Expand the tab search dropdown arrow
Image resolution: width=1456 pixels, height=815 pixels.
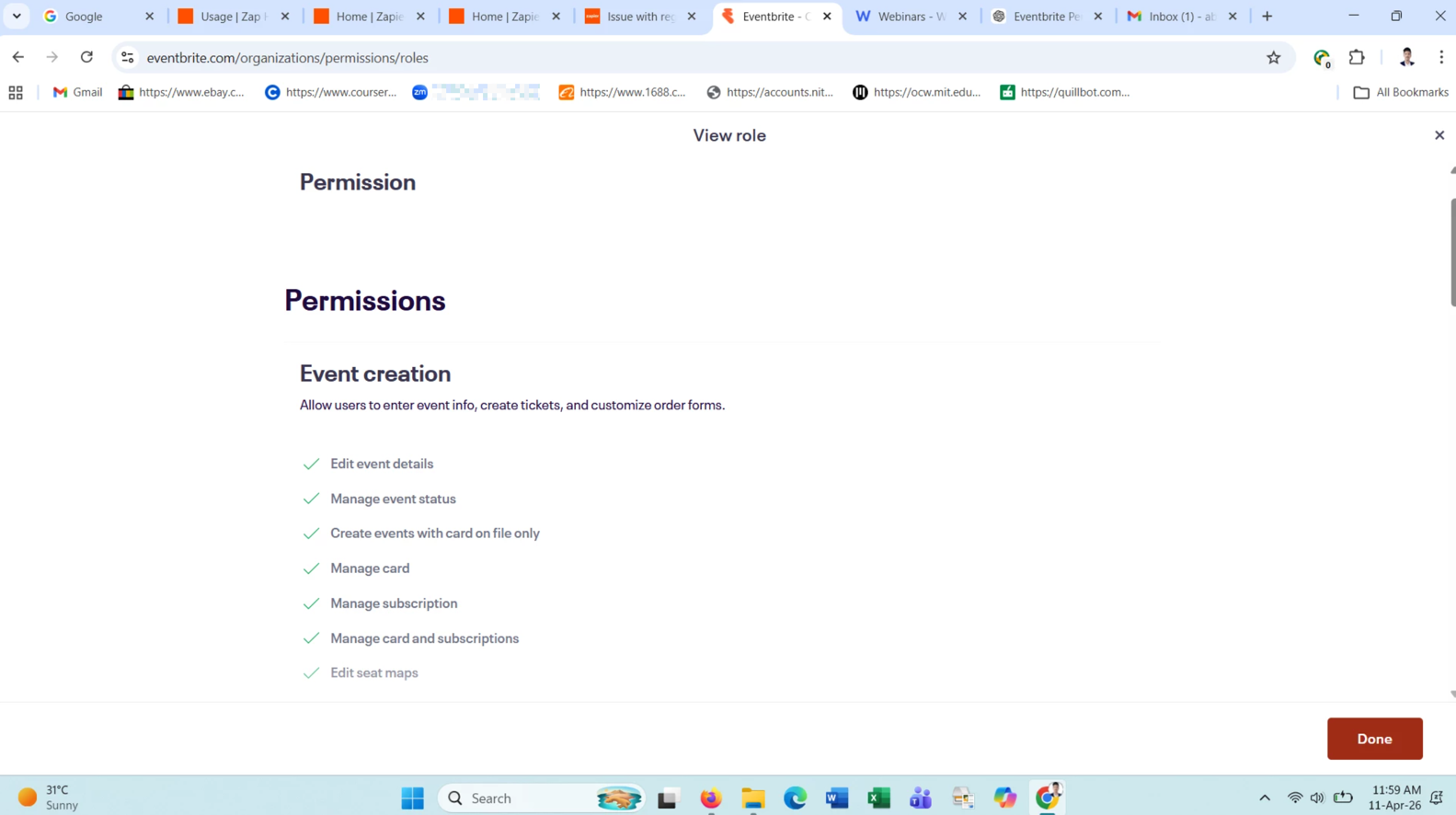17,17
